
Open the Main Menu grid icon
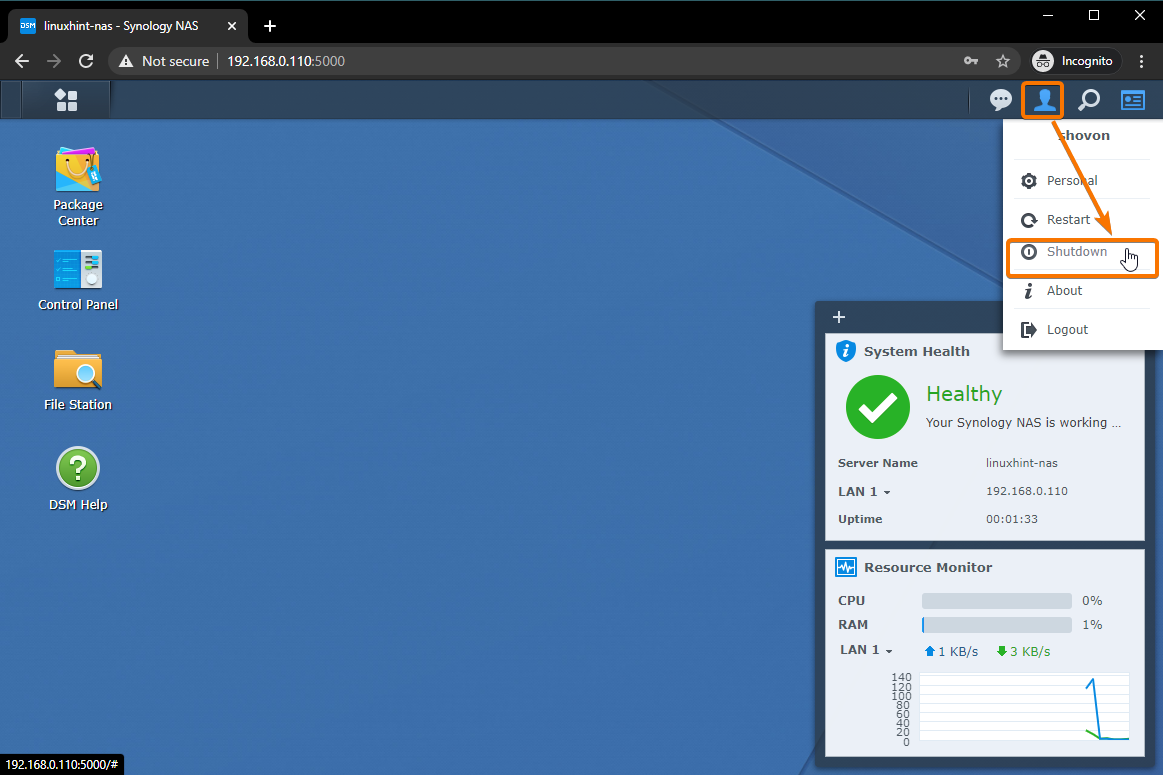(66, 100)
